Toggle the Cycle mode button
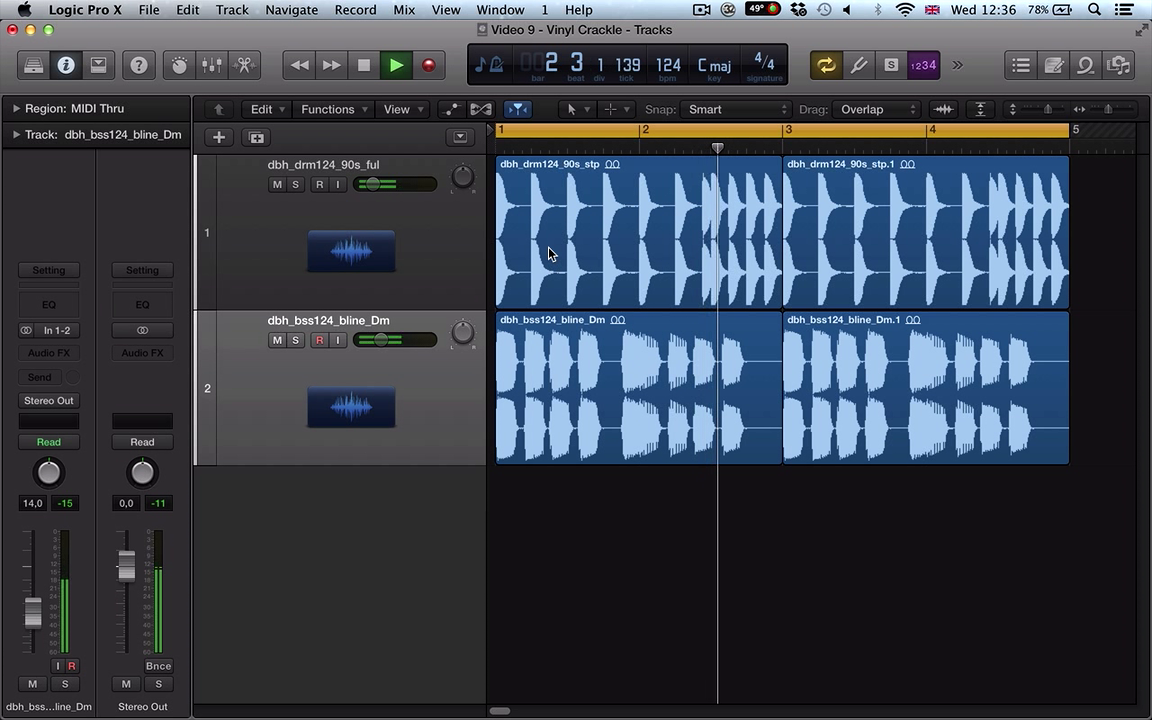This screenshot has width=1152, height=720. pyautogui.click(x=826, y=65)
